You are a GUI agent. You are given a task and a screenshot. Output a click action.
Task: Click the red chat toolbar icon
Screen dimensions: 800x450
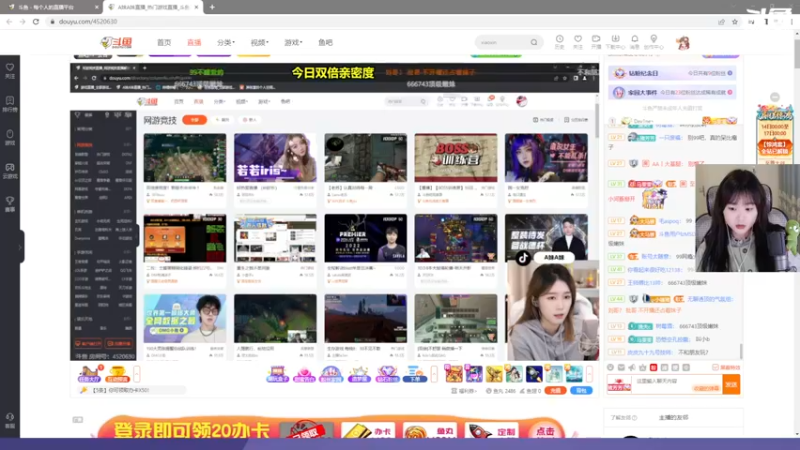(x=654, y=367)
